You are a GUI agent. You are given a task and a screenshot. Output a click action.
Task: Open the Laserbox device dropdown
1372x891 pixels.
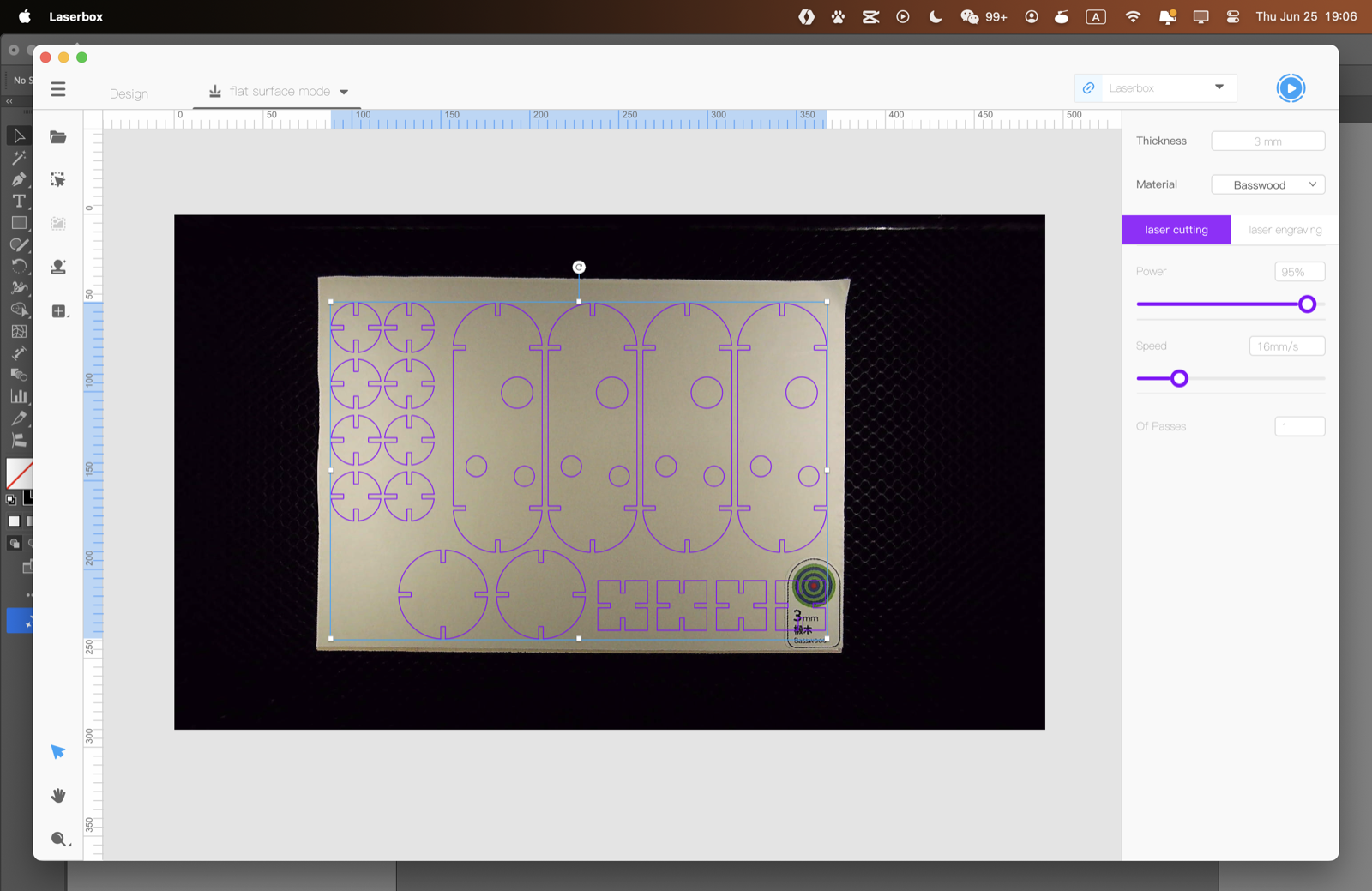1219,87
